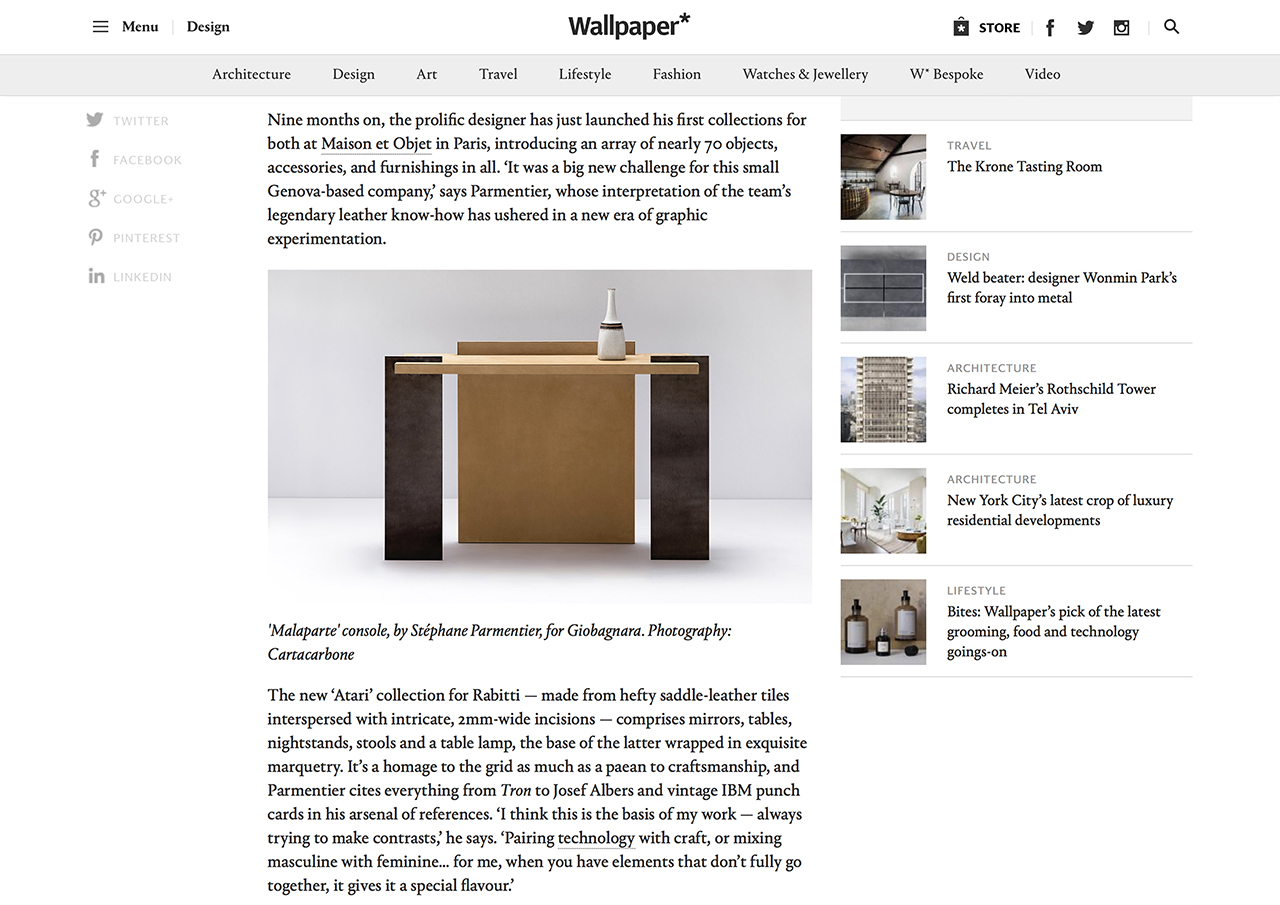Open The Krone Tasting Room article

1024,167
